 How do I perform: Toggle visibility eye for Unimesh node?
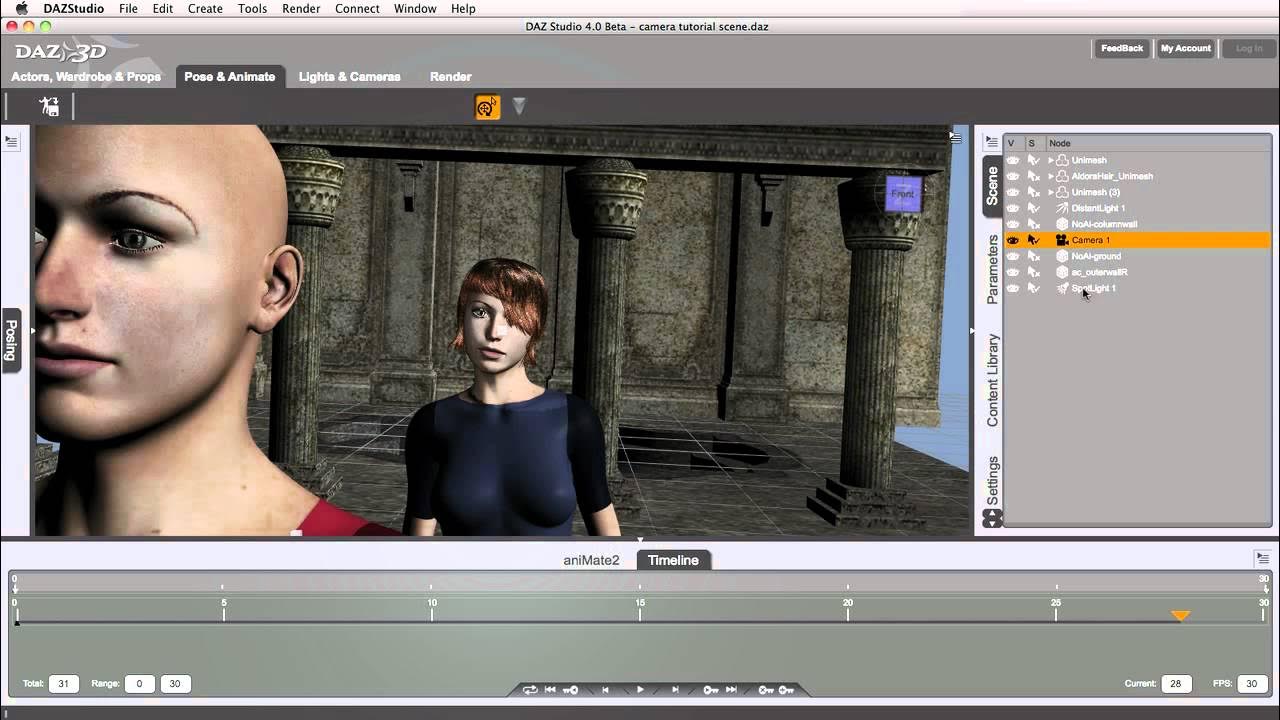point(1013,160)
